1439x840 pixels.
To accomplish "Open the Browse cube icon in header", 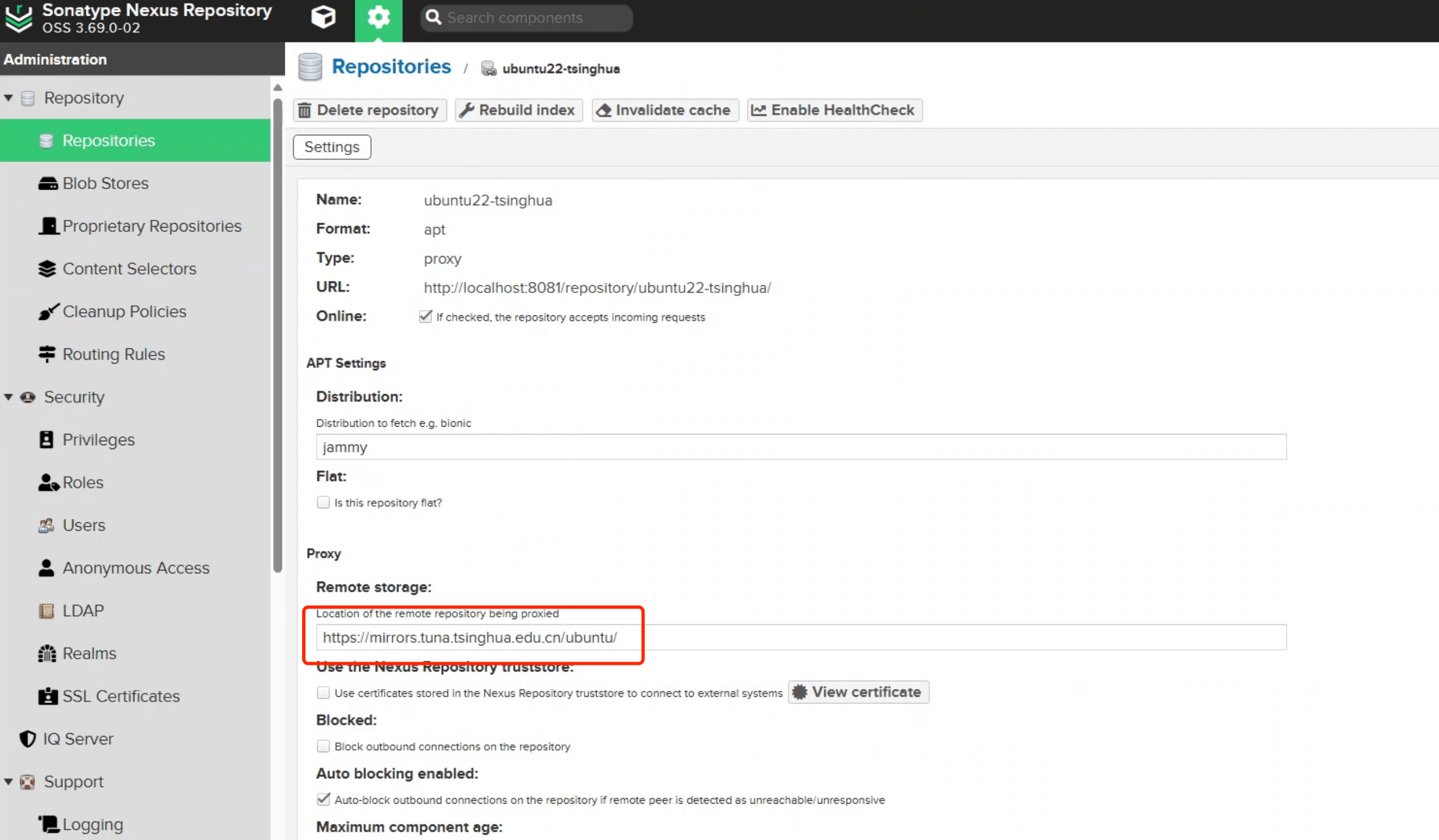I will pos(323,17).
